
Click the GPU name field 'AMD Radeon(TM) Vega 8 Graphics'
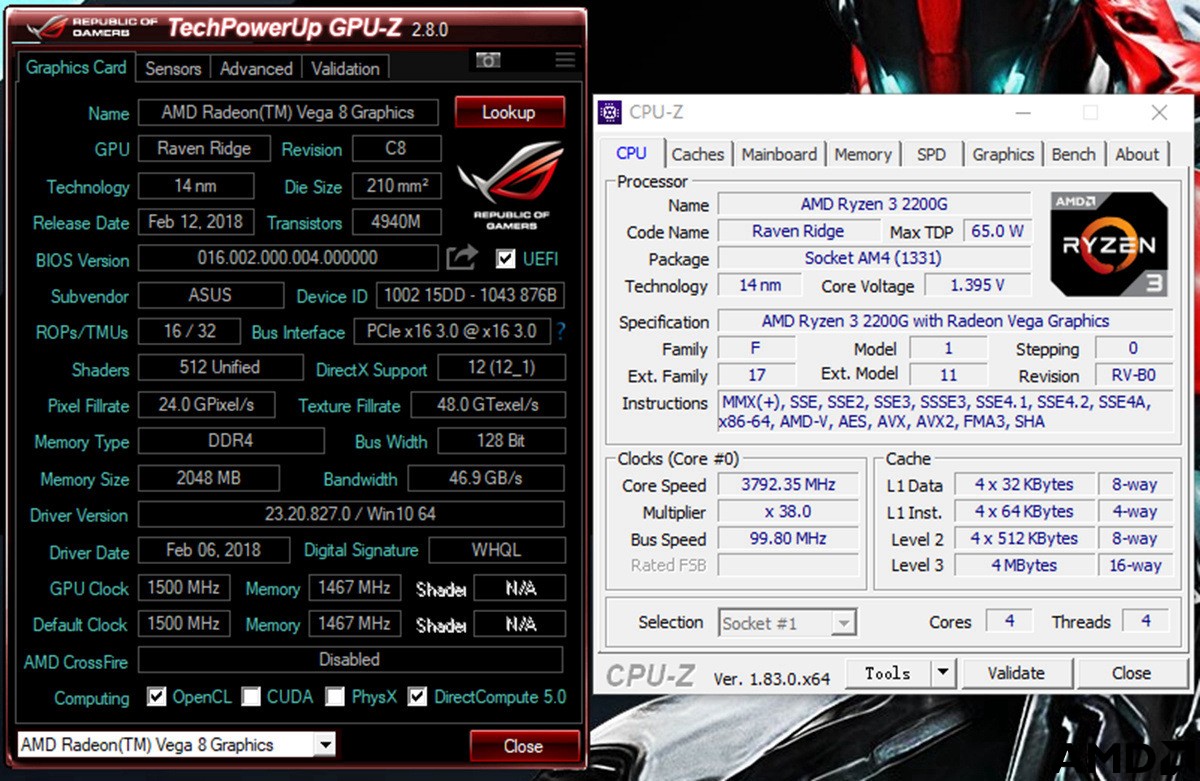tap(288, 113)
